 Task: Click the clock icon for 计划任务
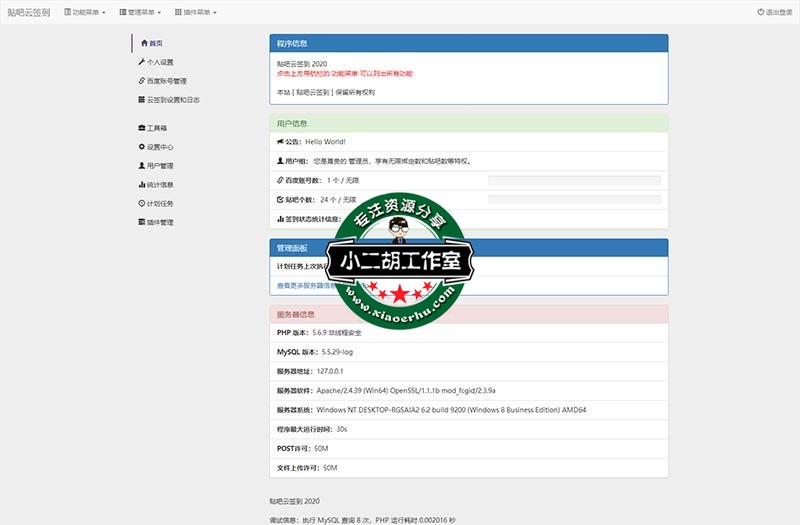[x=142, y=203]
